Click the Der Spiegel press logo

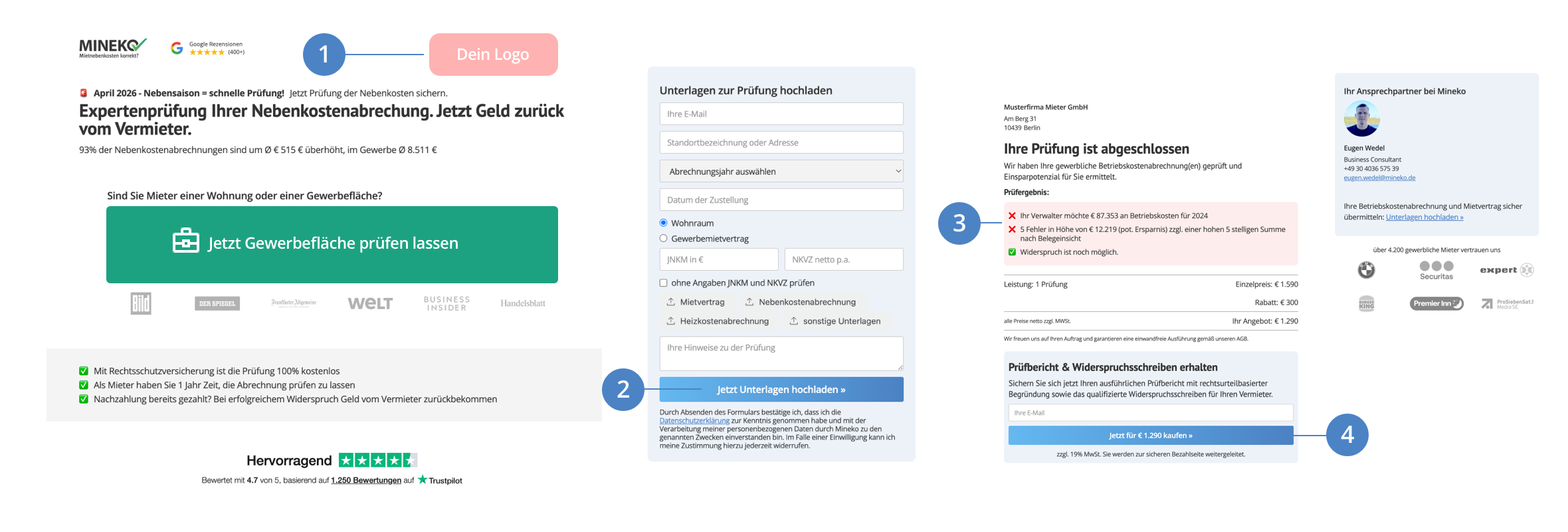[217, 303]
